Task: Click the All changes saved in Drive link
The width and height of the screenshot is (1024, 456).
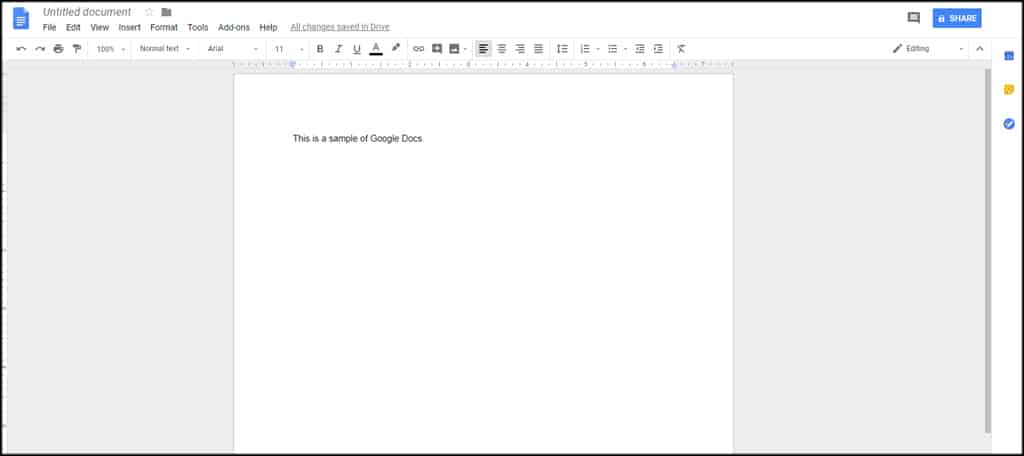Action: (x=340, y=27)
